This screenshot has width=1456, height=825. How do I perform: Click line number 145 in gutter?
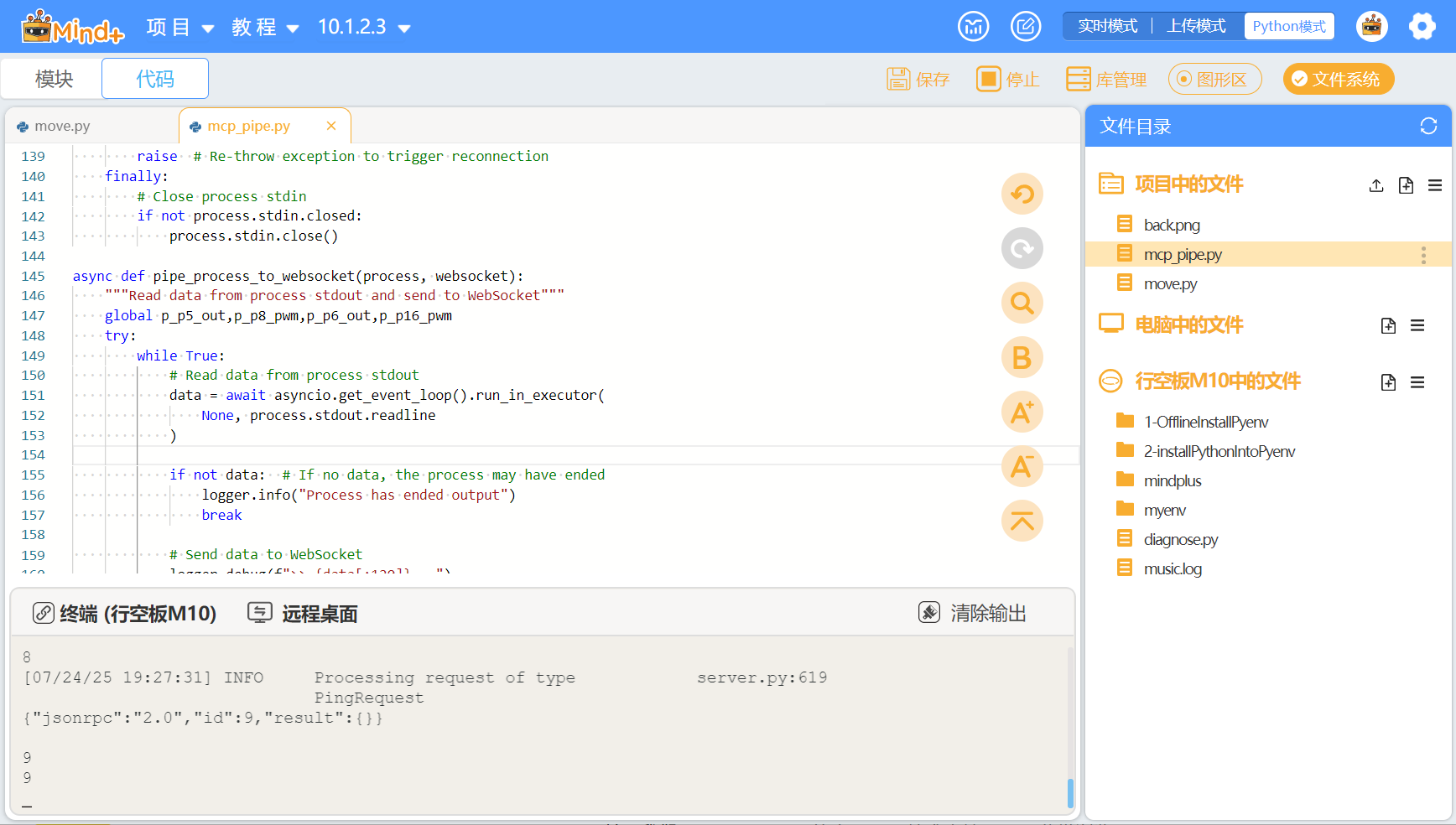click(x=34, y=276)
